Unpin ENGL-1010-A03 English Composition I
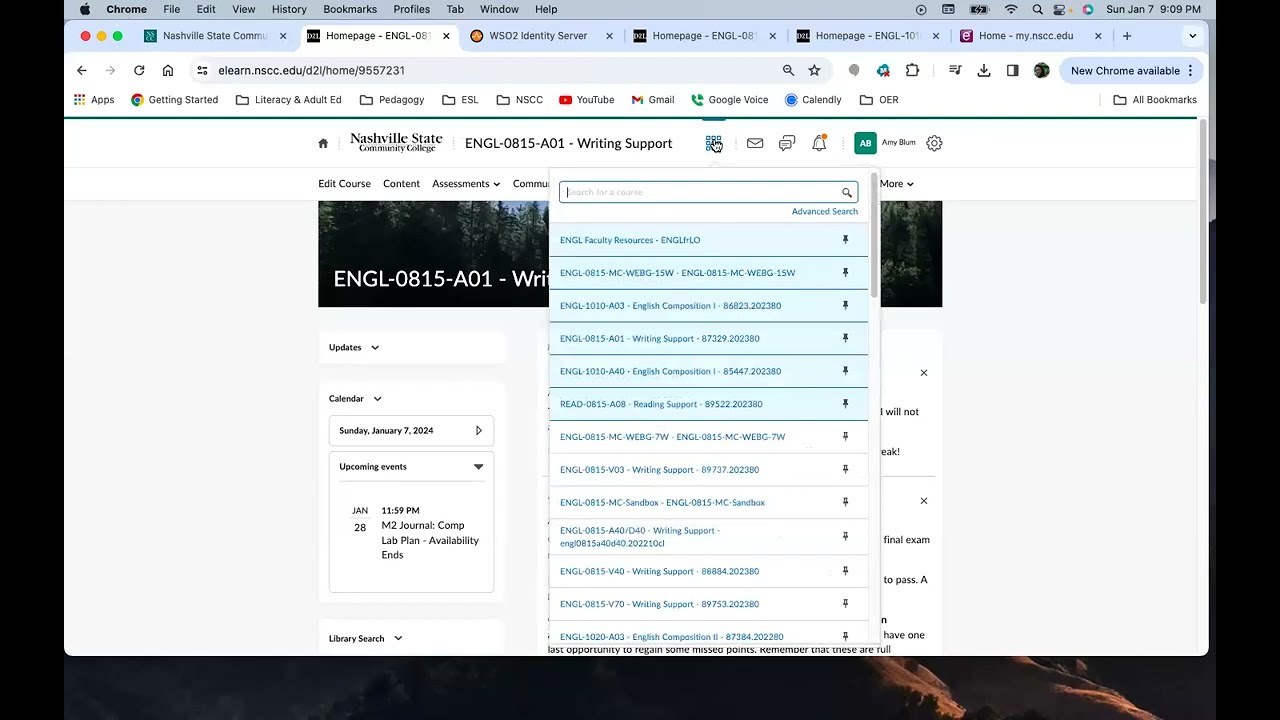Screen dimensions: 1280x720 tap(845, 306)
